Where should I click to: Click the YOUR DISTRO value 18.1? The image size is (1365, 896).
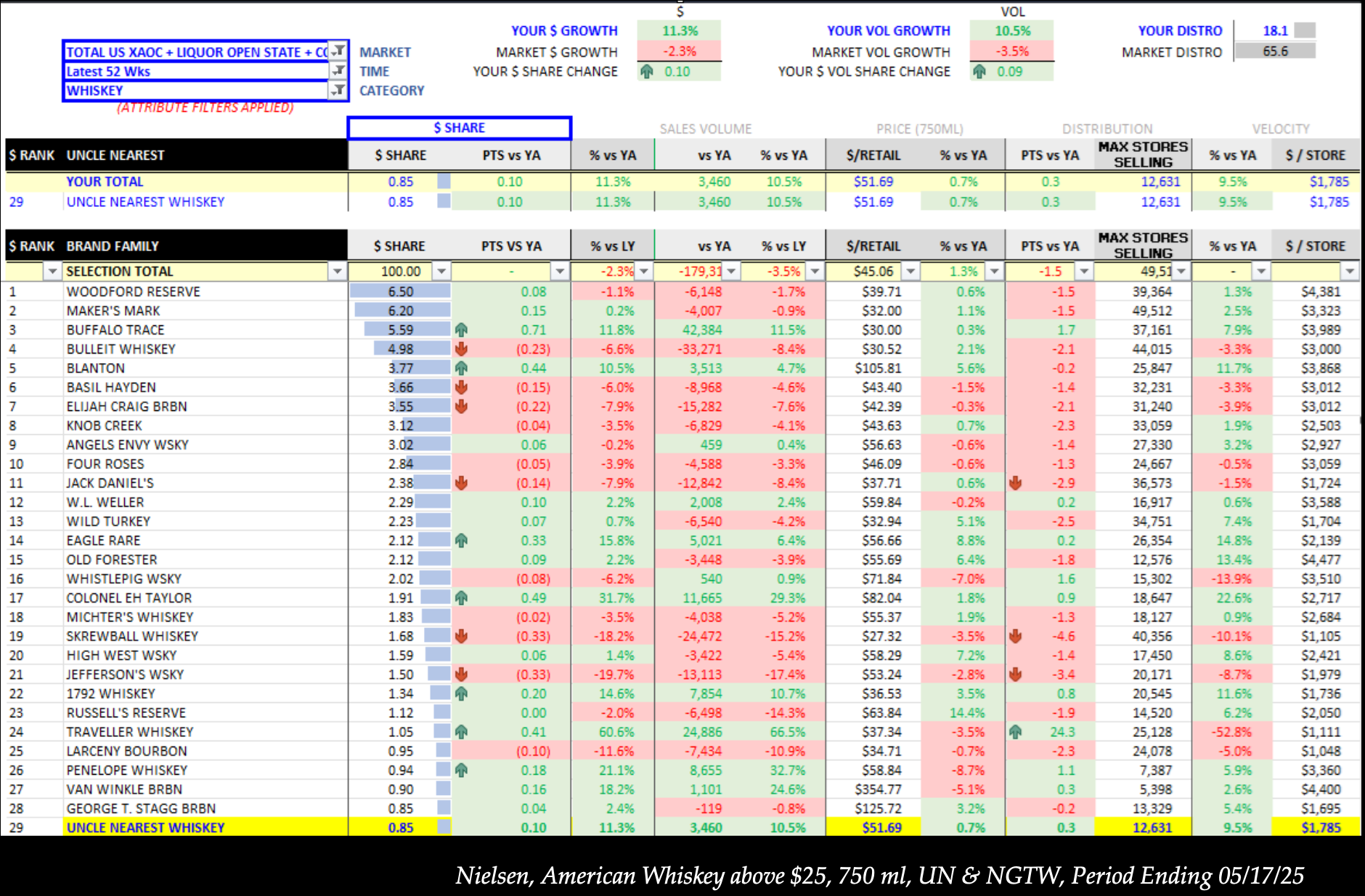click(1275, 30)
